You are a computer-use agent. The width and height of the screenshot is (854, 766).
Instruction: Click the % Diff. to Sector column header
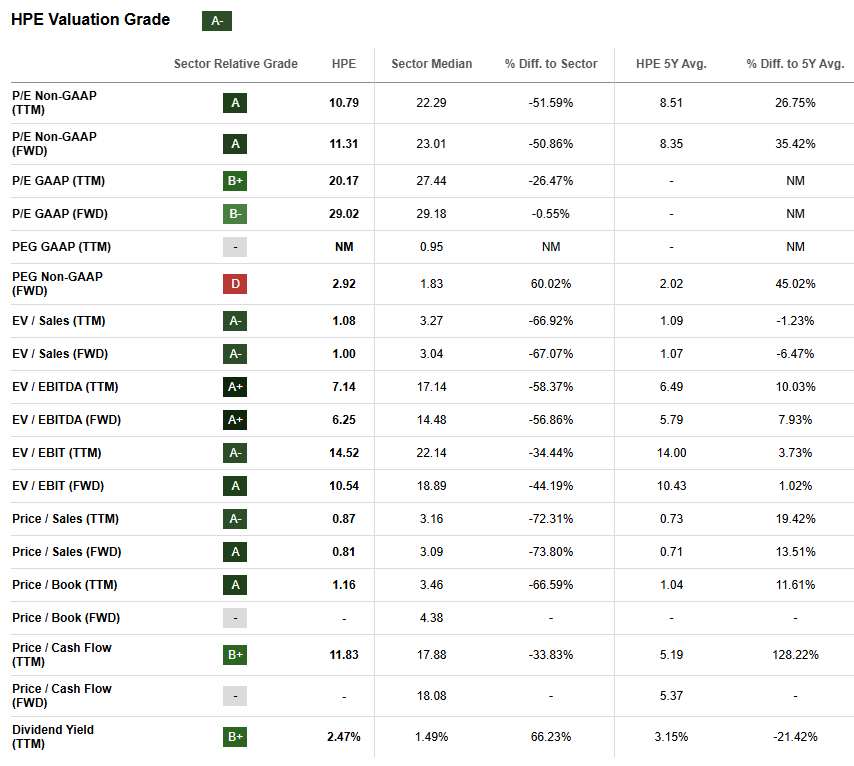(x=551, y=64)
